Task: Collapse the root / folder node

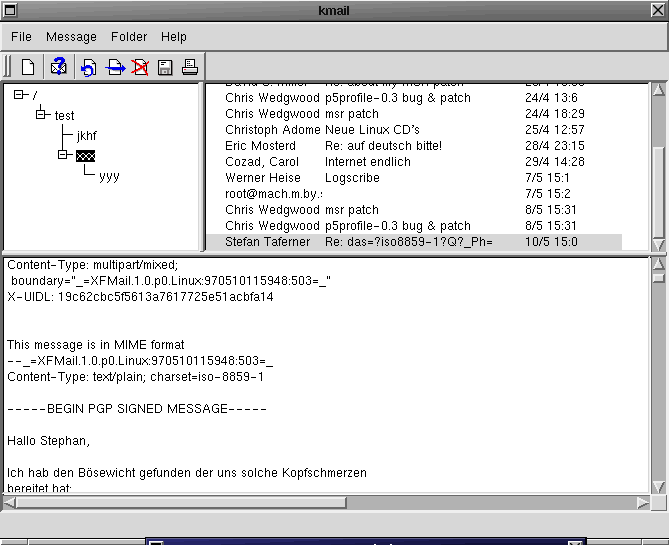Action: (19, 94)
